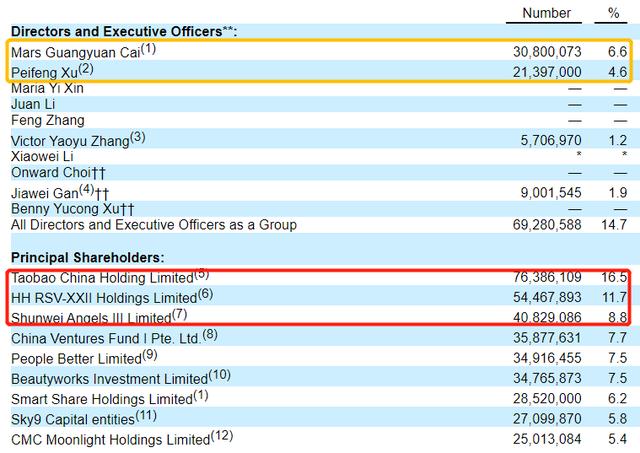Image resolution: width=640 pixels, height=453 pixels.
Task: Click CMC Moonlight Holdings Limited name
Action: click(x=111, y=440)
